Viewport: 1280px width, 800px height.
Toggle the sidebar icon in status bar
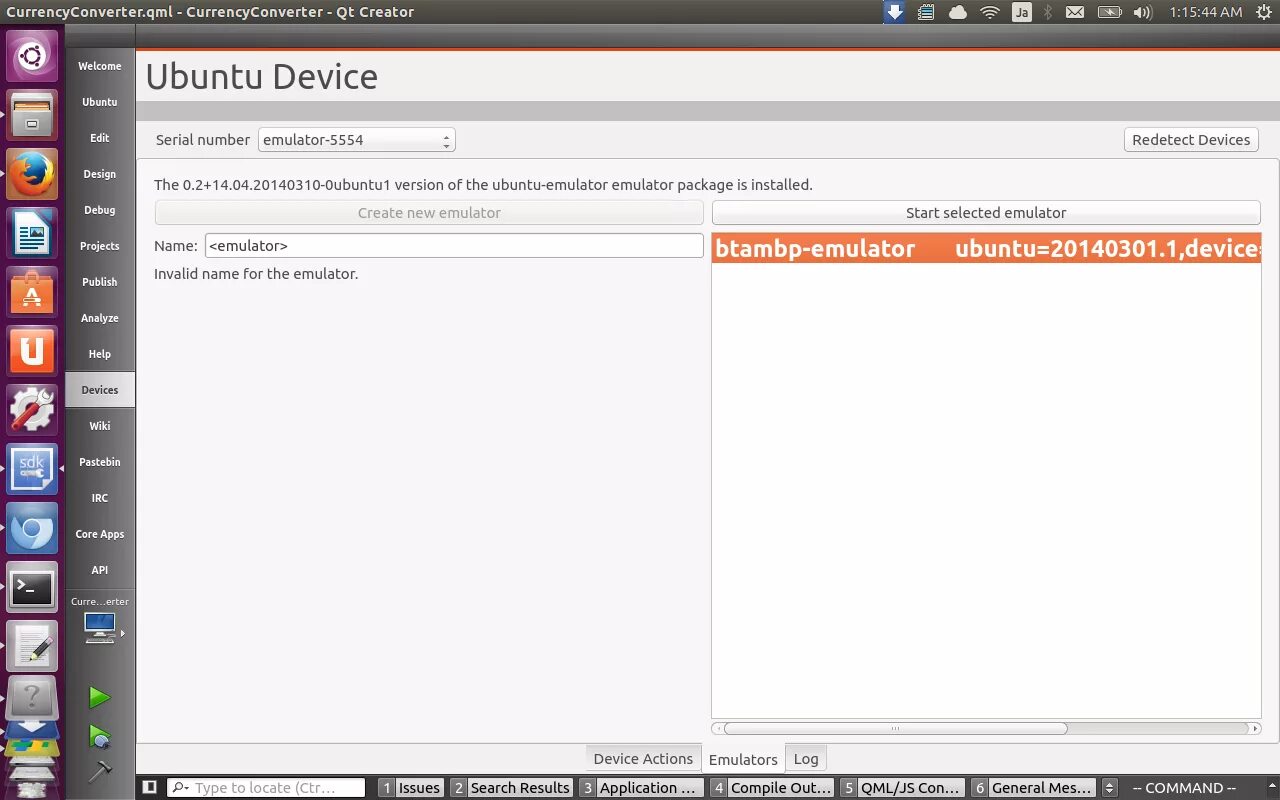149,787
